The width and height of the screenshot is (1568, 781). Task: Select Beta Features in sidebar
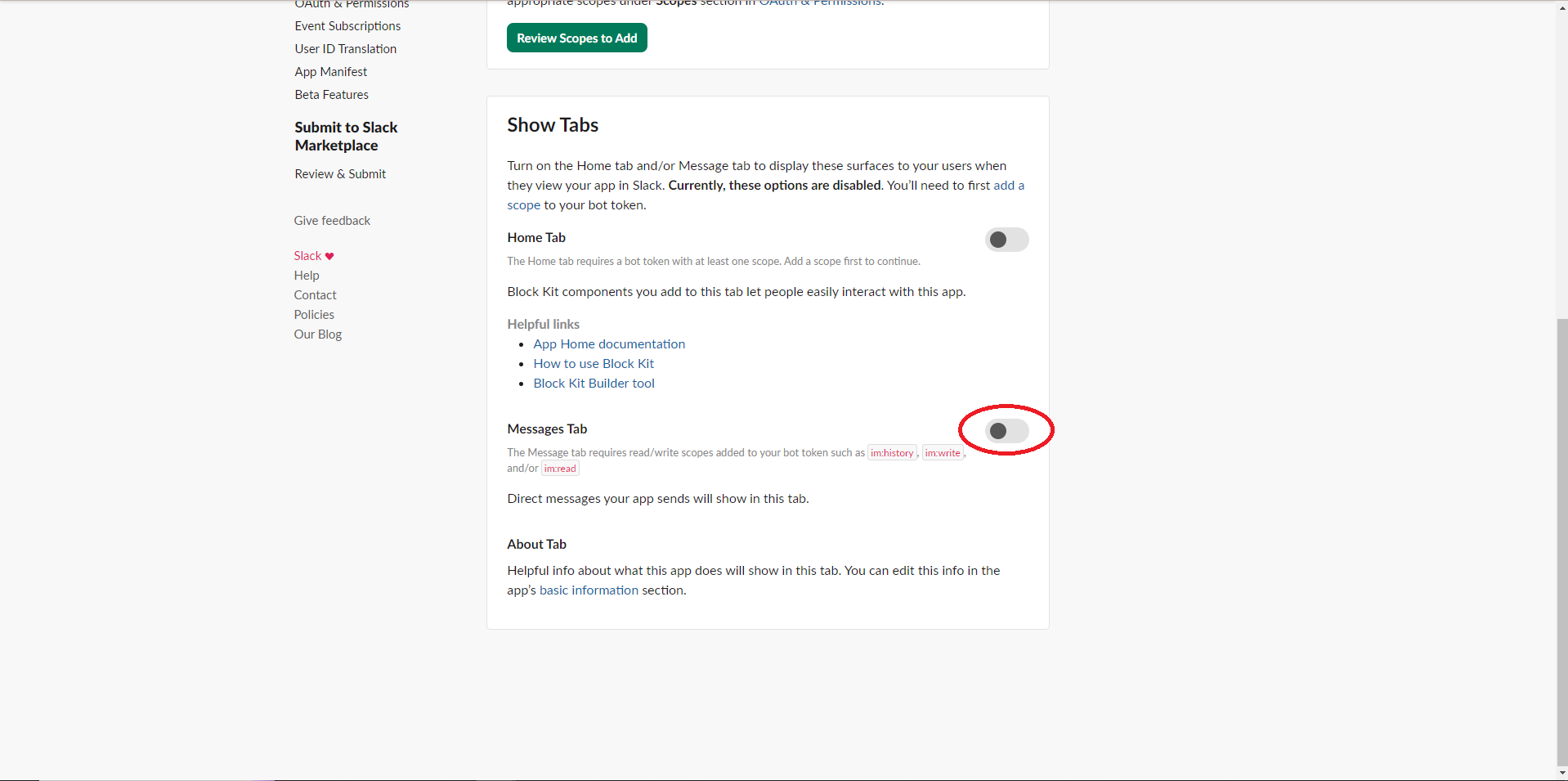click(331, 95)
